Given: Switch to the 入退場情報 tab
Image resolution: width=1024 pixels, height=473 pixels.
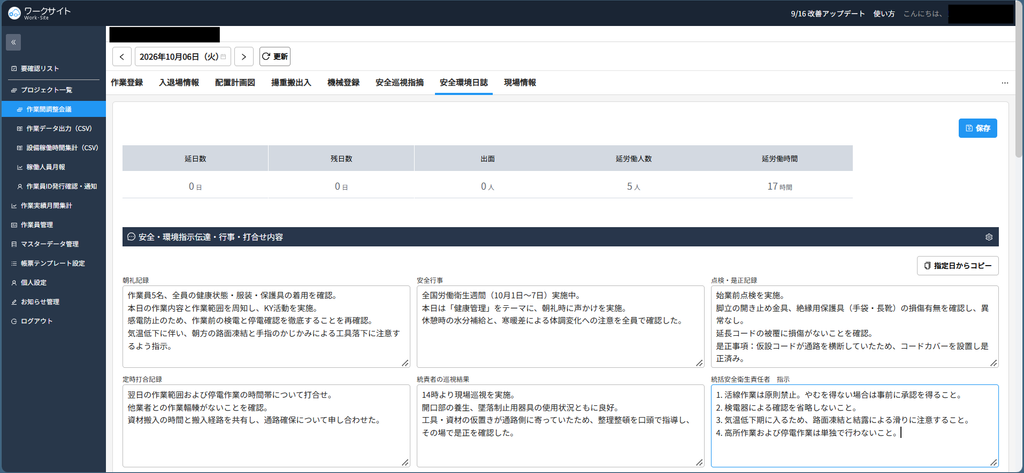Looking at the screenshot, I should [x=179, y=83].
